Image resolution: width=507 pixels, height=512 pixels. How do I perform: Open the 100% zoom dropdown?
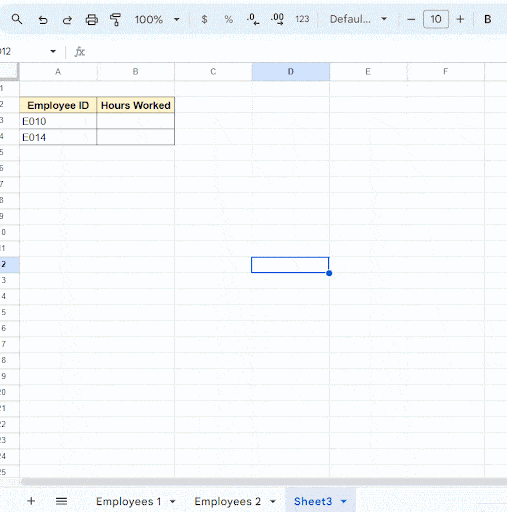tap(157, 20)
